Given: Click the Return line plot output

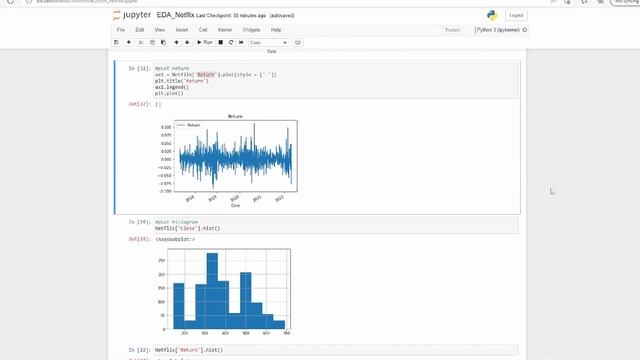Looking at the screenshot, I should [229, 160].
